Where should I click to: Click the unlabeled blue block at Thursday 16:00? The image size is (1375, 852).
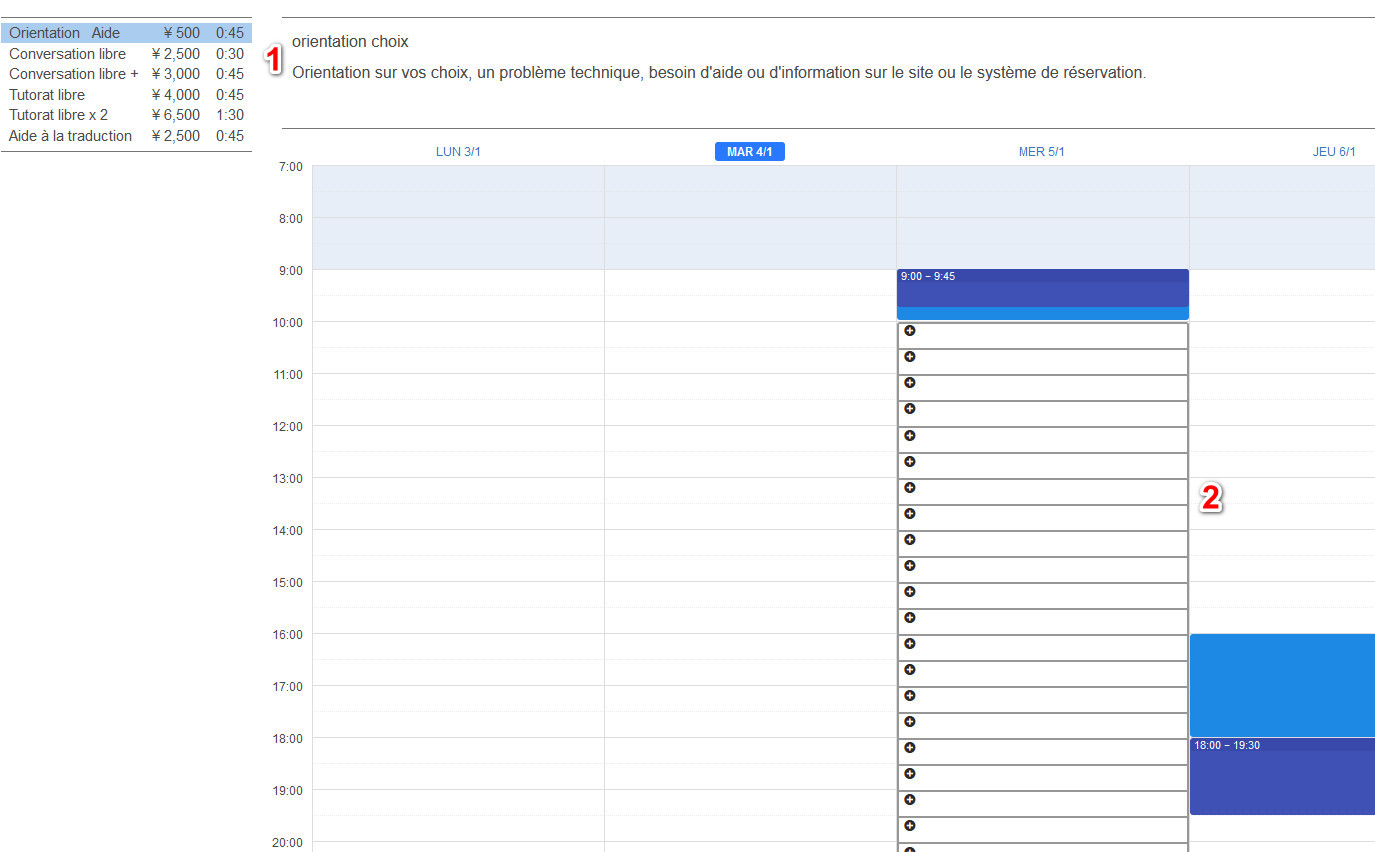[x=1282, y=685]
